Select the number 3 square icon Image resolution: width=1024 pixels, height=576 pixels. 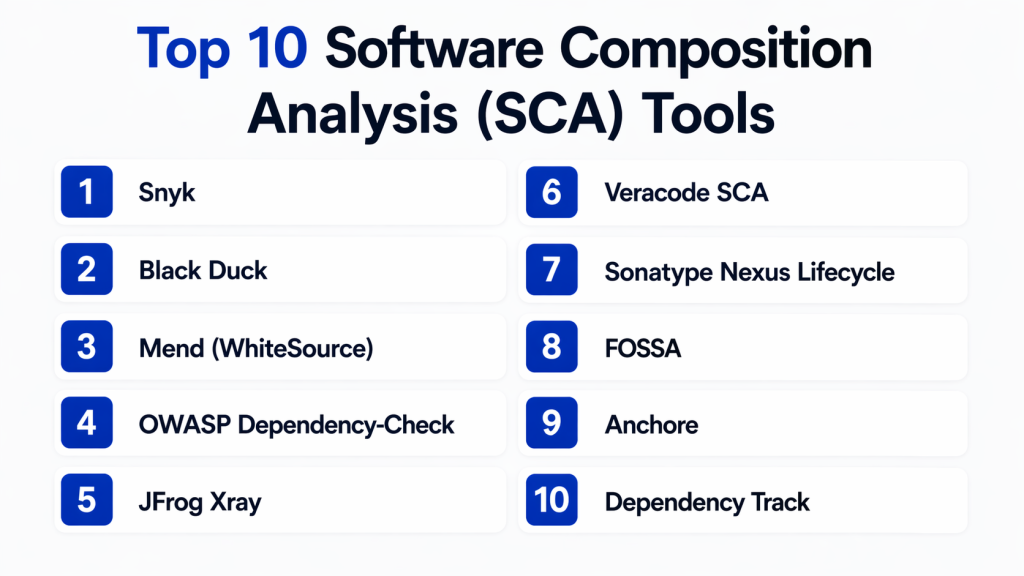[86, 347]
